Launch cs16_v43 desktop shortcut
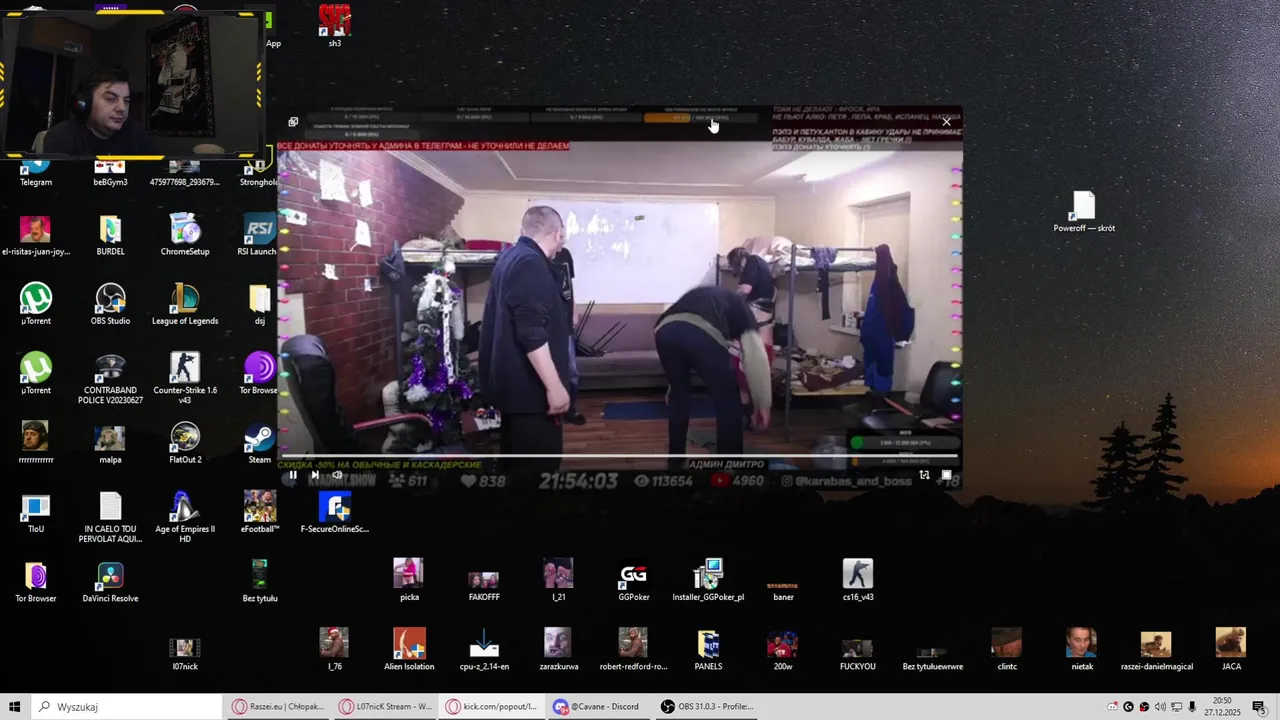 (x=858, y=581)
